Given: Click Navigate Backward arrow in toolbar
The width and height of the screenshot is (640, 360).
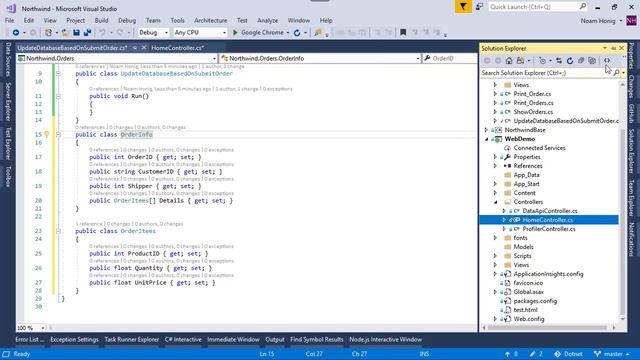Looking at the screenshot, I should [x=16, y=32].
